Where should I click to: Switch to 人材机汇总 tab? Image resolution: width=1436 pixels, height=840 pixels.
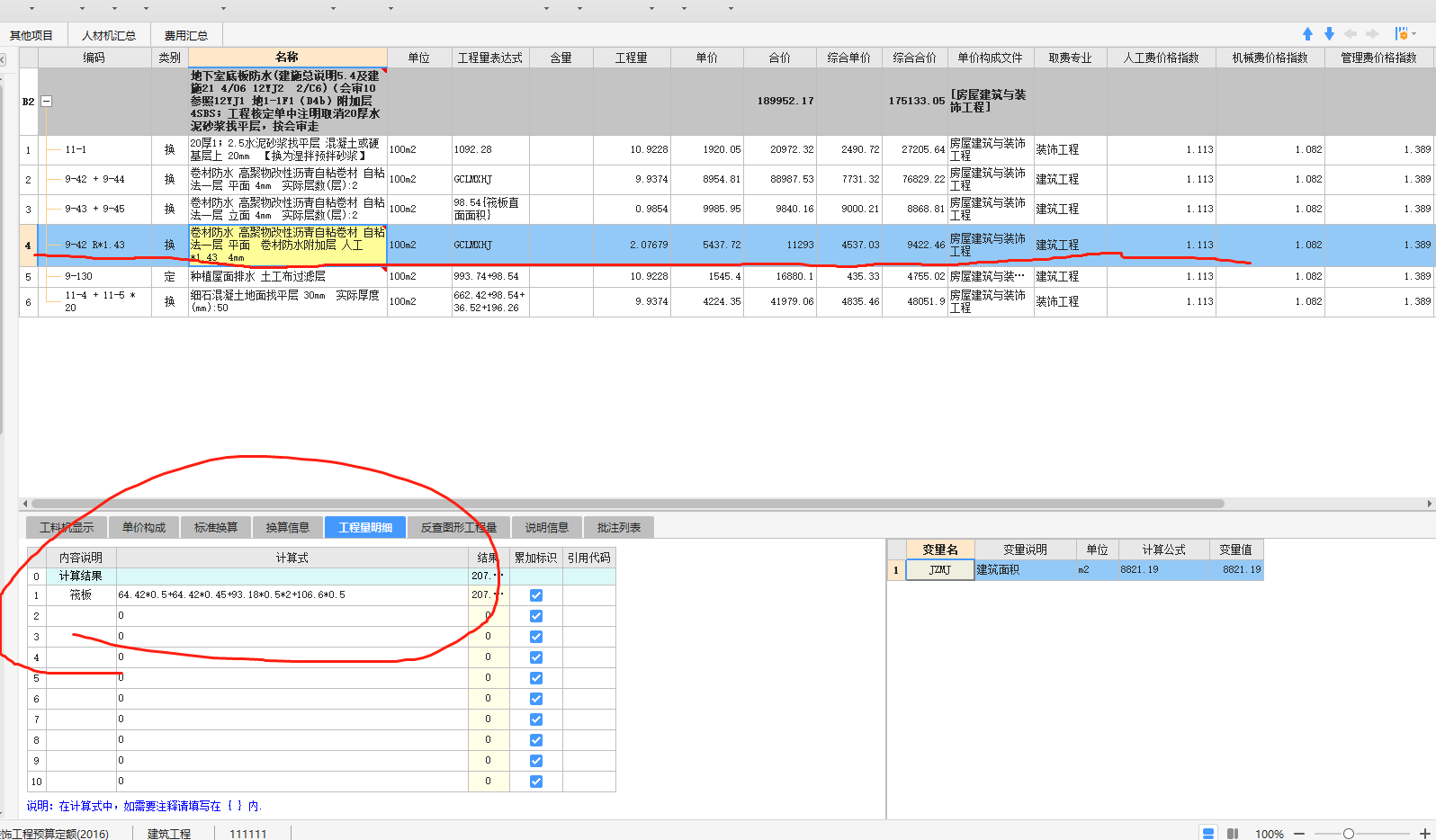109,35
